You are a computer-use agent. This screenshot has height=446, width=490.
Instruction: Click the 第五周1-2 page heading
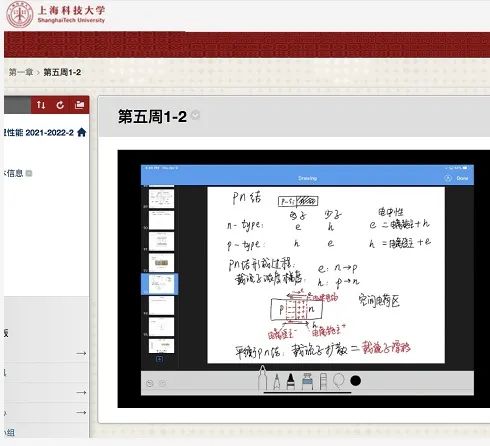152,117
